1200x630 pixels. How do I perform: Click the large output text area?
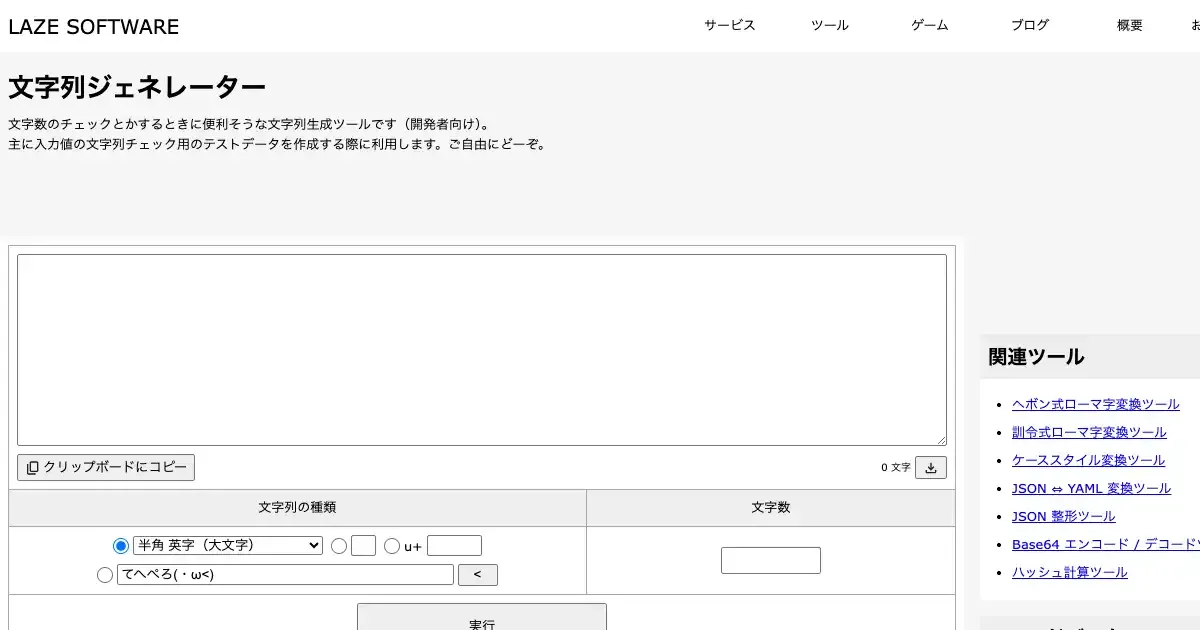(481, 349)
